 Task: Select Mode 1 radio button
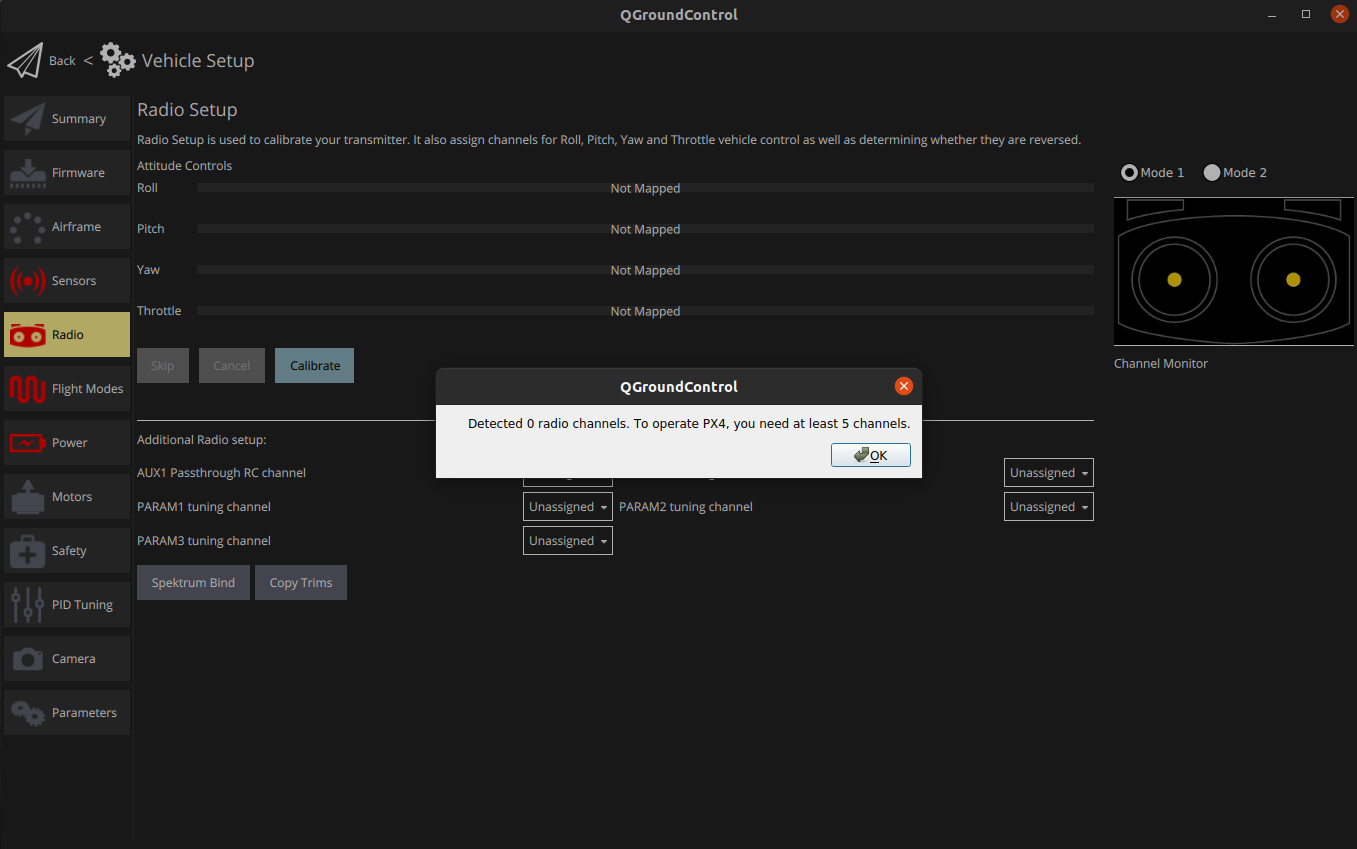[1129, 173]
